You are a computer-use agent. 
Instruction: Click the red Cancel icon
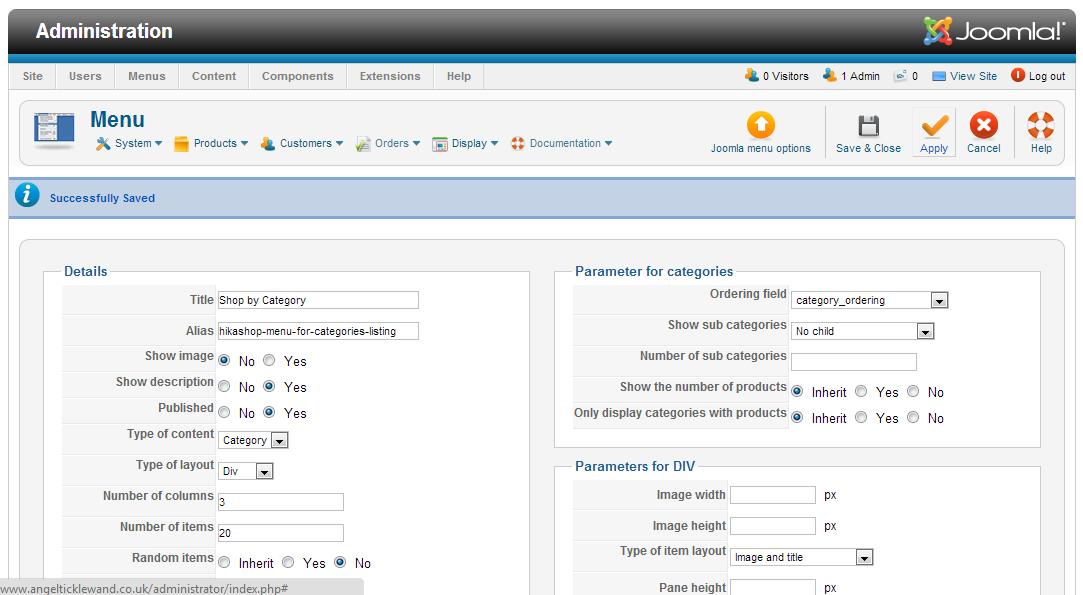pos(984,125)
